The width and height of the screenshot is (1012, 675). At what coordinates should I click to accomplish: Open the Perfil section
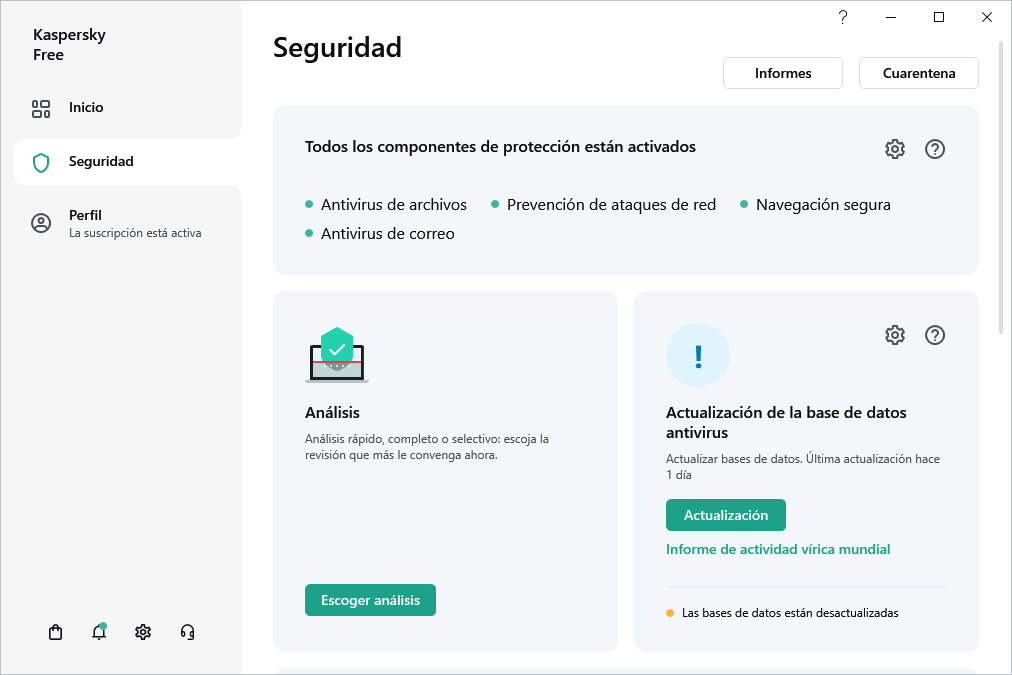click(x=85, y=214)
